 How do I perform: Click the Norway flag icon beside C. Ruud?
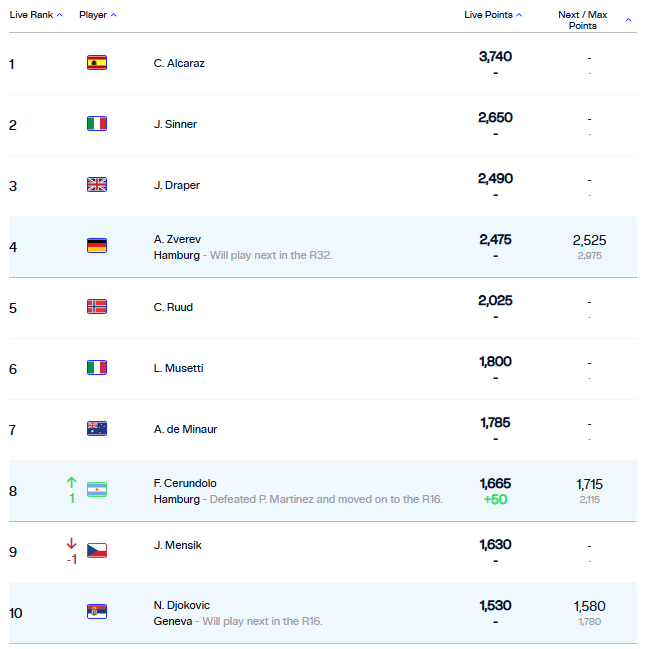point(97,307)
